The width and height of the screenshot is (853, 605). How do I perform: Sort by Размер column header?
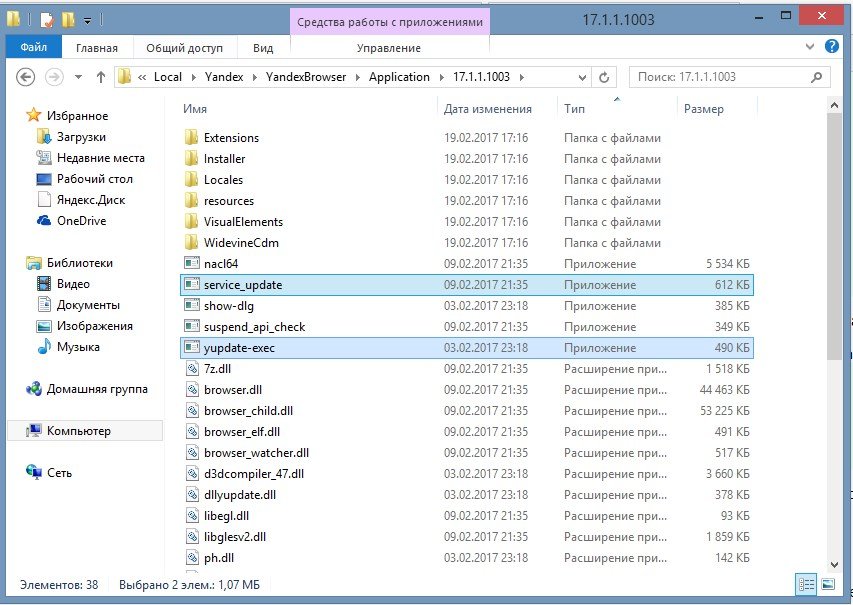(x=703, y=109)
